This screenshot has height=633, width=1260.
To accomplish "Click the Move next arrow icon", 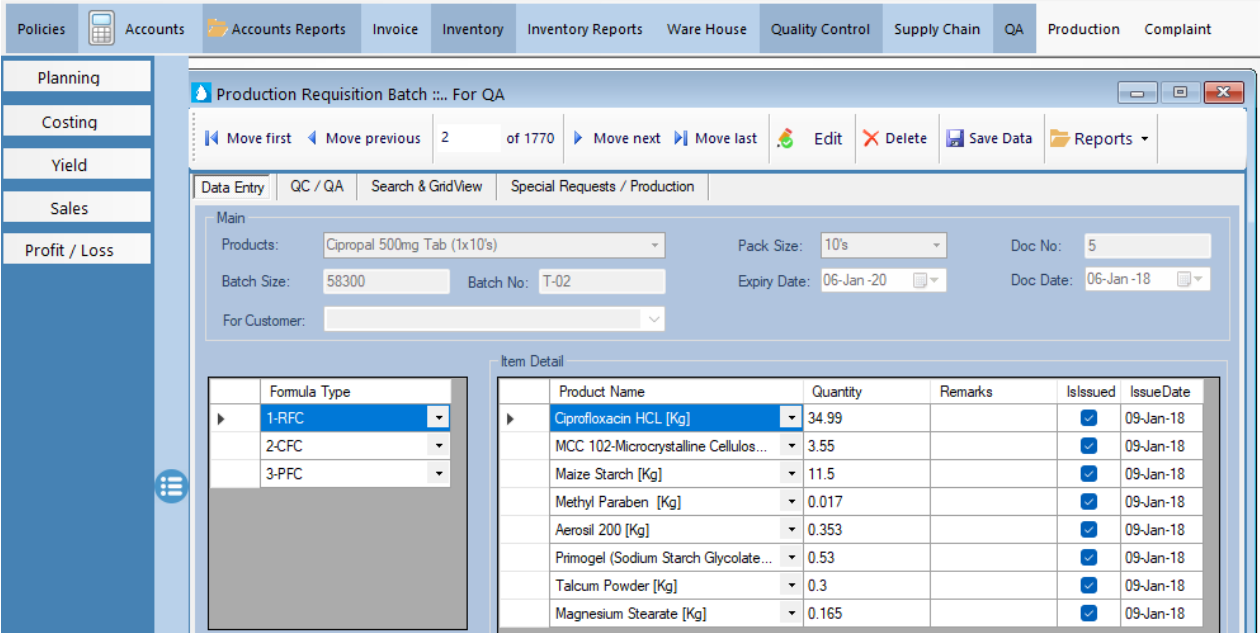I will 578,139.
